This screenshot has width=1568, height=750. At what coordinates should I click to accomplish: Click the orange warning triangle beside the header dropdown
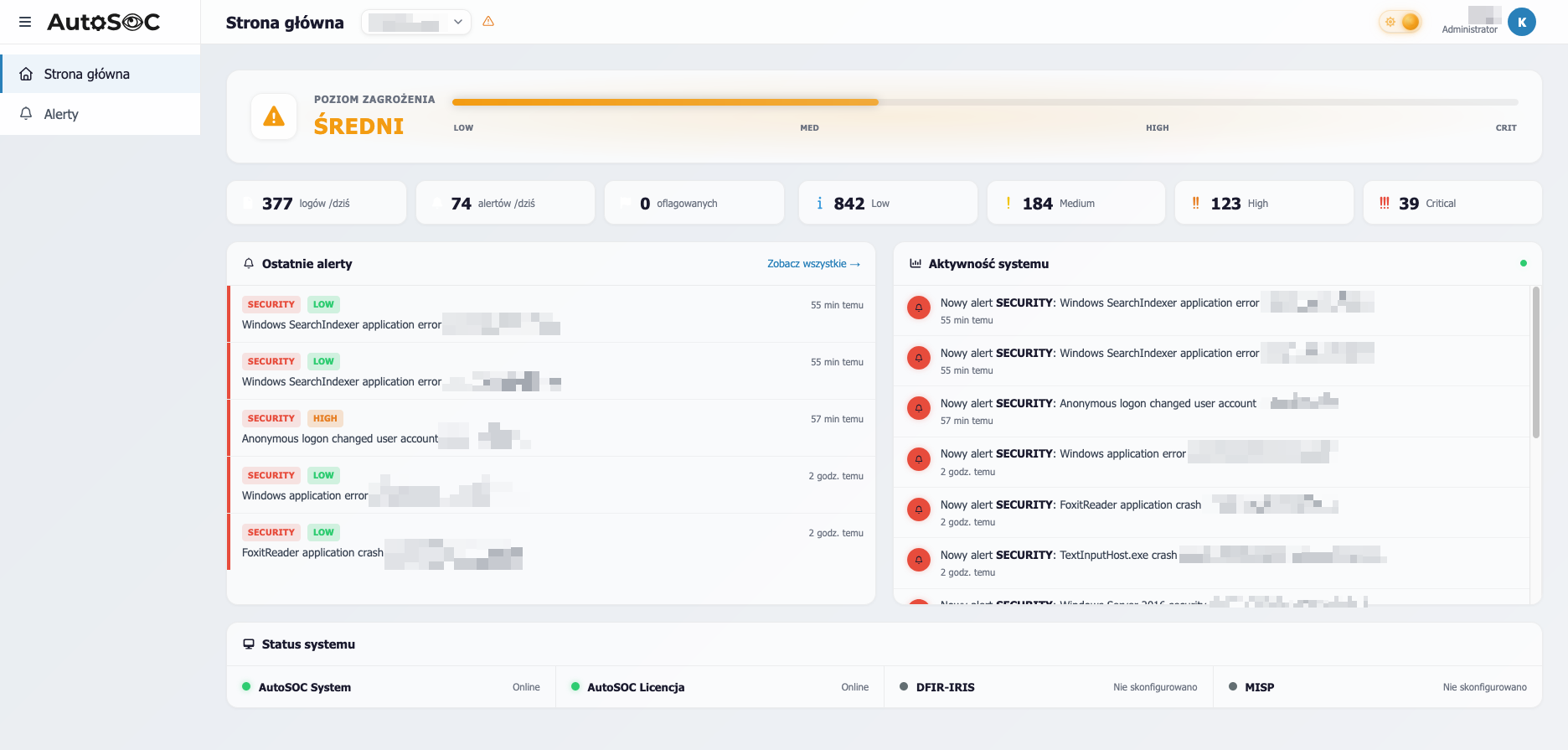point(488,22)
